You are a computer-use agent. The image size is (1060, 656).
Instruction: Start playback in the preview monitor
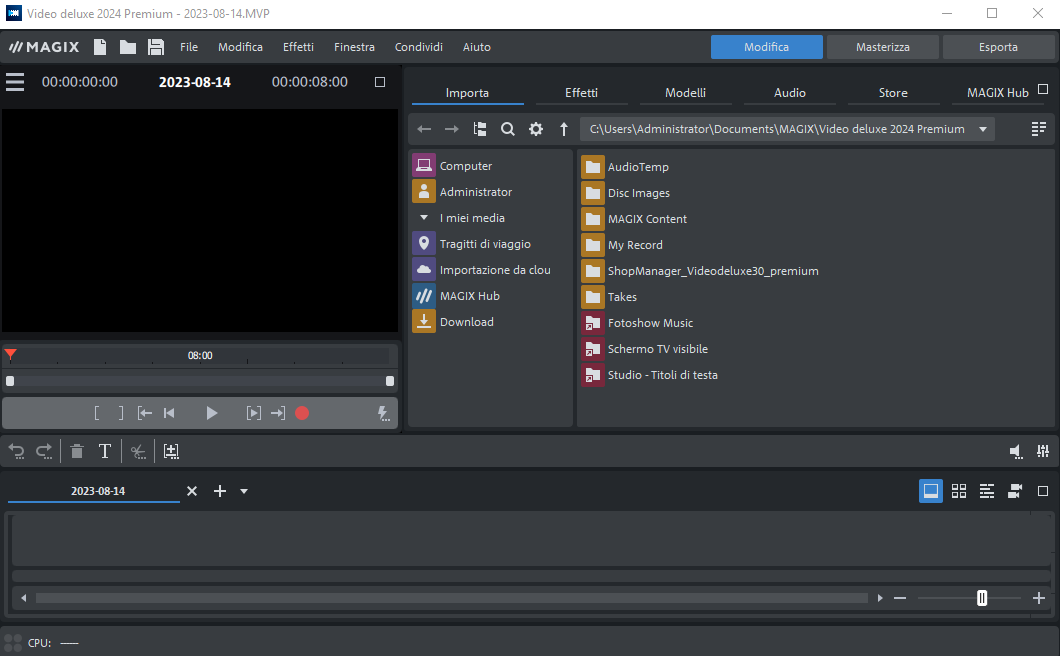point(212,413)
